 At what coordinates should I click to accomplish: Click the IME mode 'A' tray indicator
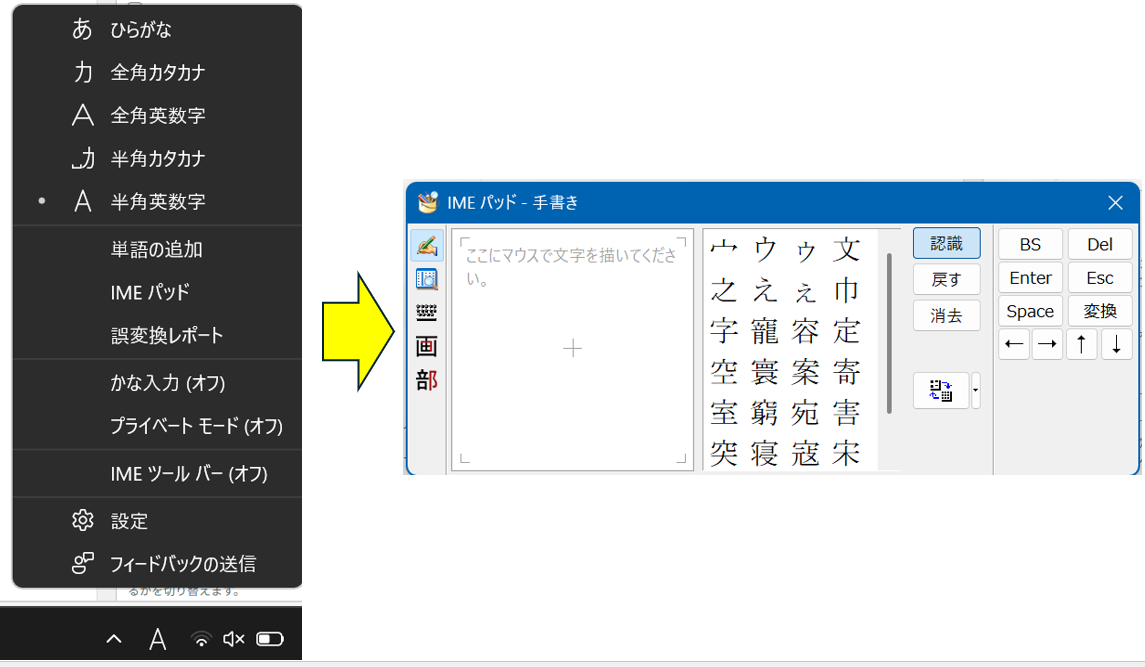tap(158, 638)
